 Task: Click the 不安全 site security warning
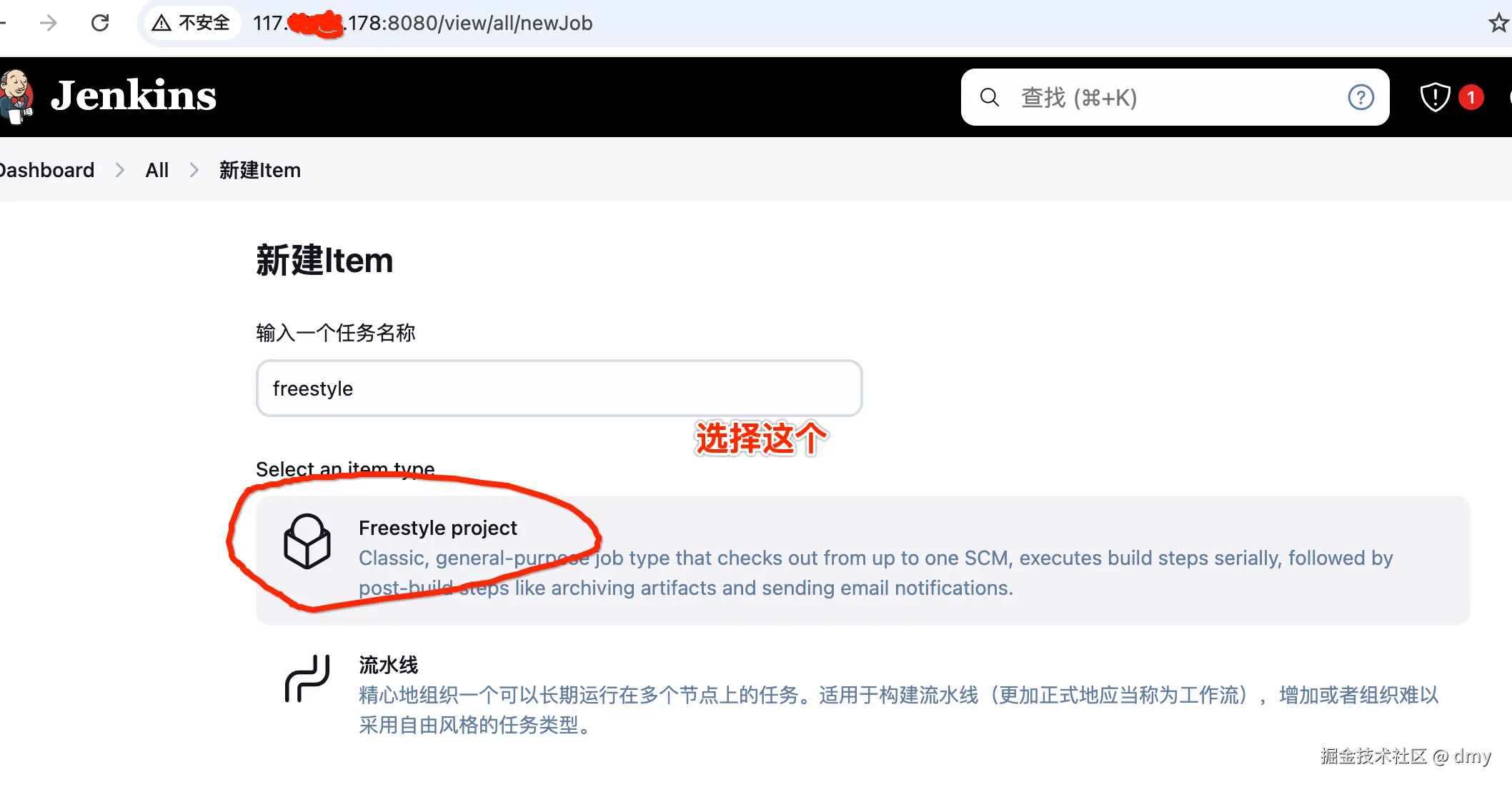point(192,23)
